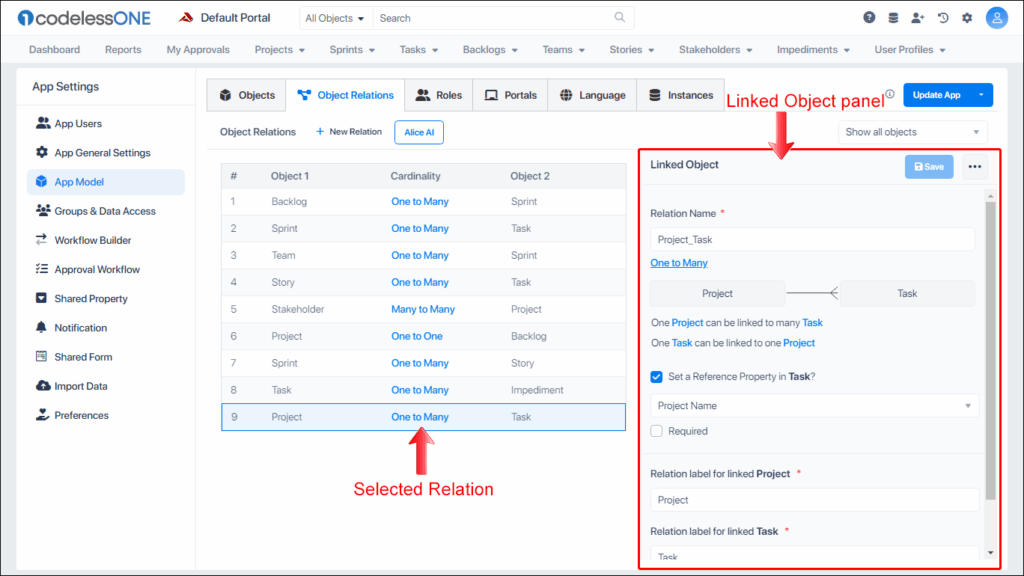1024x576 pixels.
Task: Check the Required checkbox
Action: (657, 431)
